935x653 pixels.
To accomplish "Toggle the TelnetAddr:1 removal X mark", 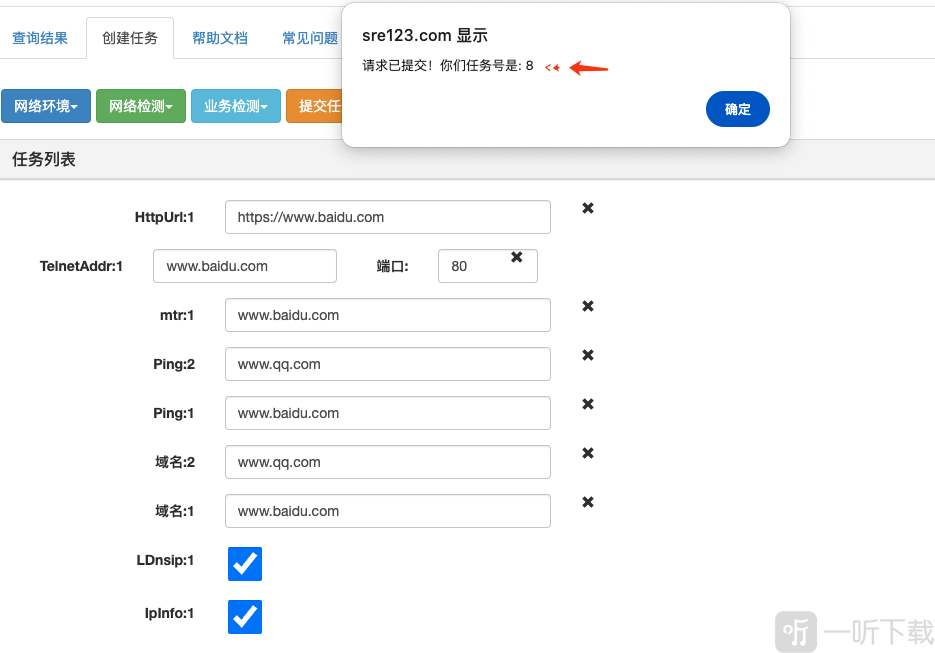I will [x=517, y=256].
